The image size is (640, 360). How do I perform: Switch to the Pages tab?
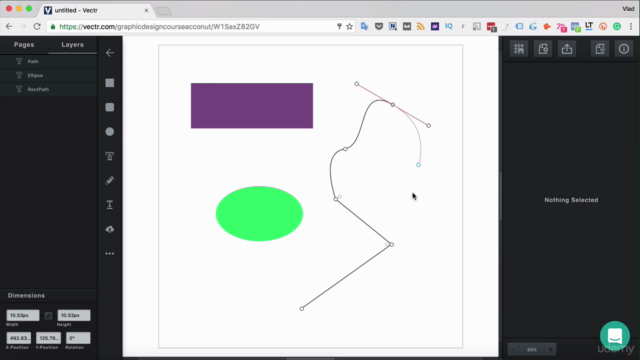(24, 45)
